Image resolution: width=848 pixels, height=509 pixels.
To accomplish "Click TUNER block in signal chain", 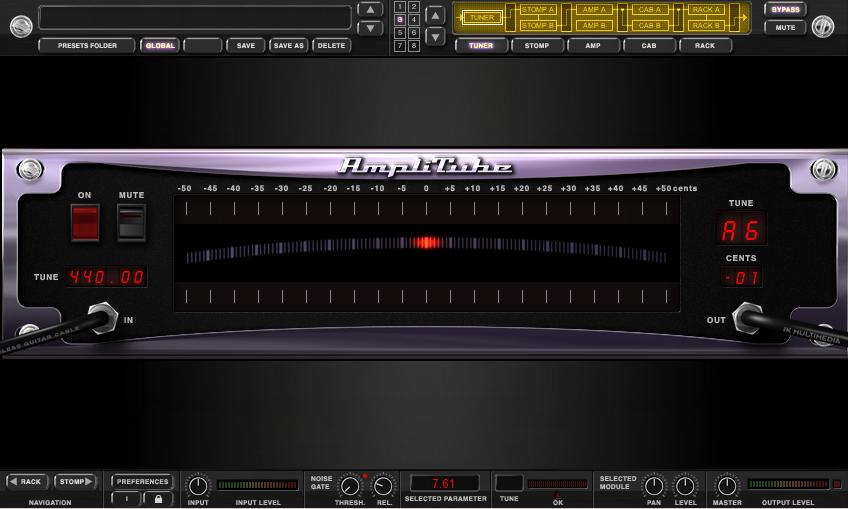I will click(x=482, y=17).
